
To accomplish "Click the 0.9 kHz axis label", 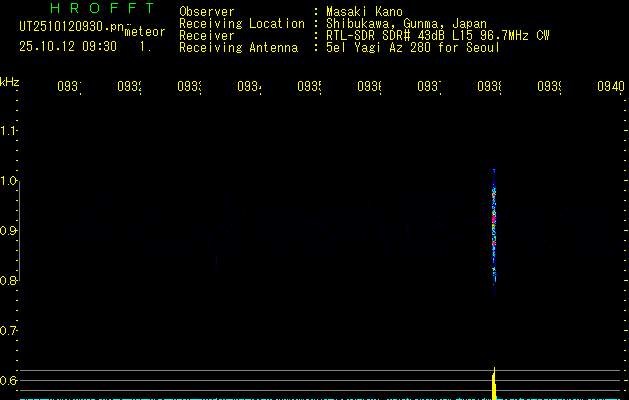I will (x=8, y=230).
